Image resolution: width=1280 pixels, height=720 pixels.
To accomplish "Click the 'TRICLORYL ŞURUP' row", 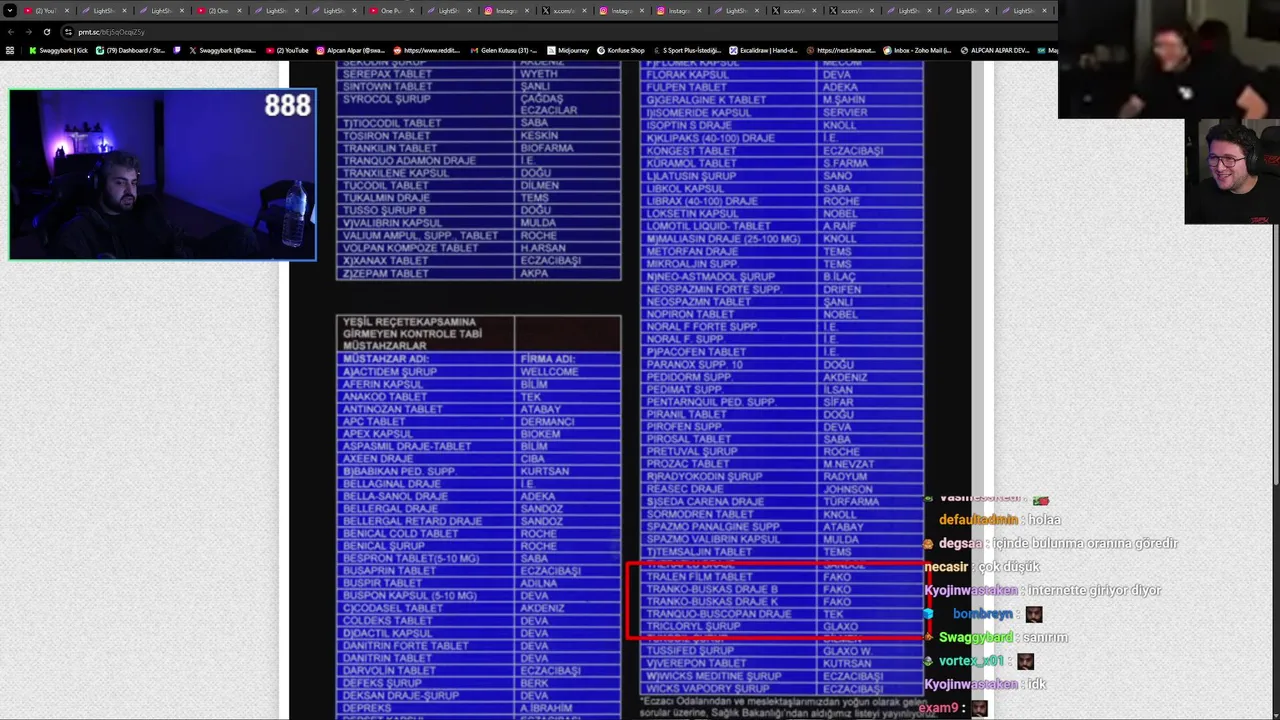I will tap(782, 626).
